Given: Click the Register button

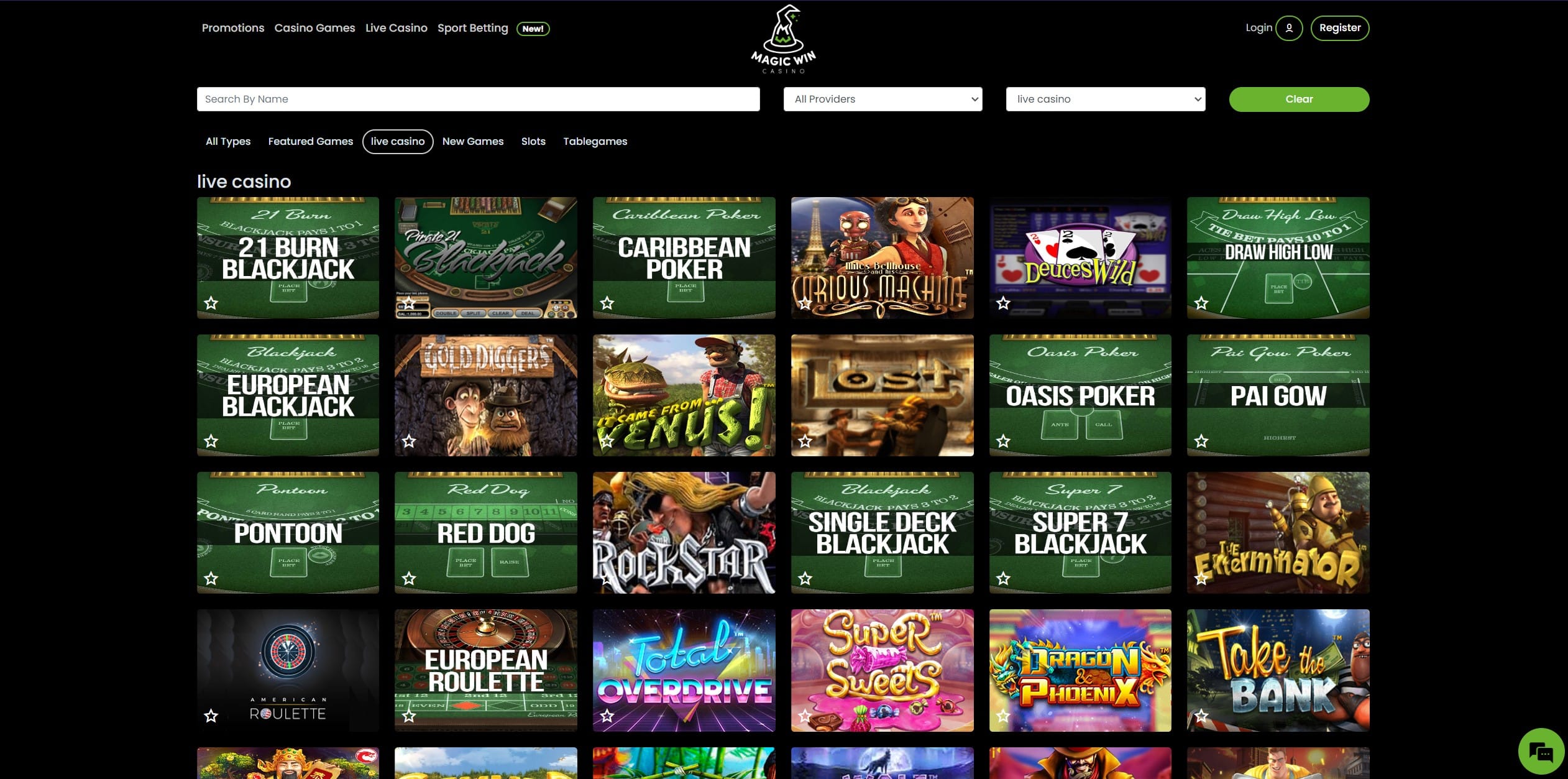Looking at the screenshot, I should (x=1340, y=28).
